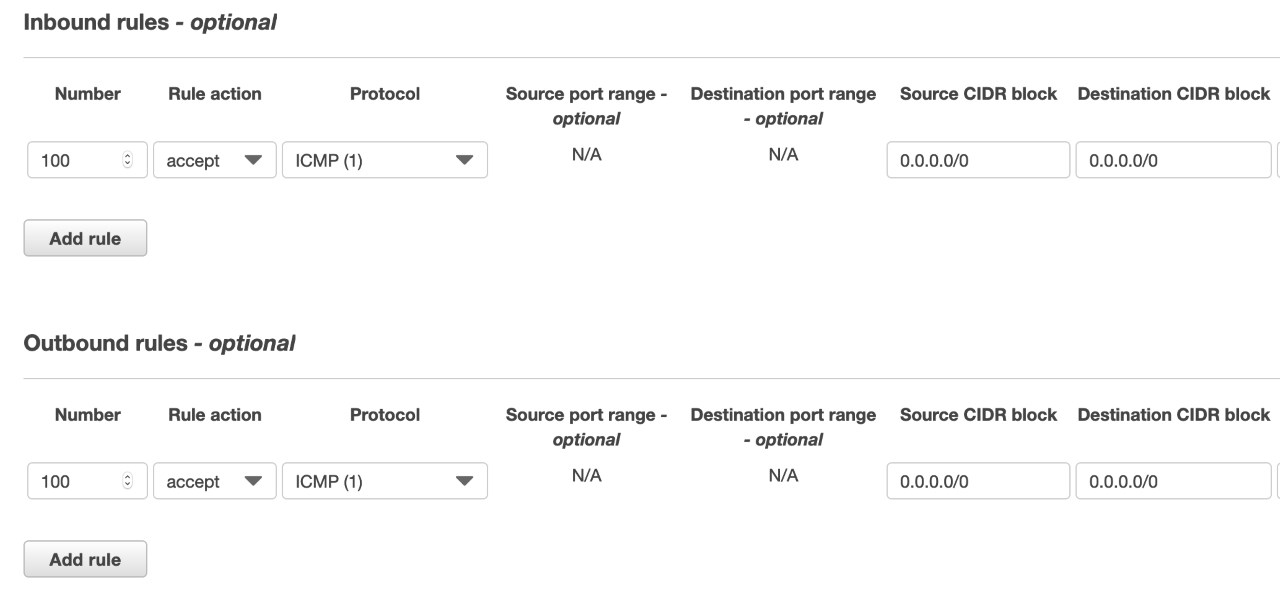
Task: Click the Rule action column header in Outbound rules
Action: [x=215, y=415]
